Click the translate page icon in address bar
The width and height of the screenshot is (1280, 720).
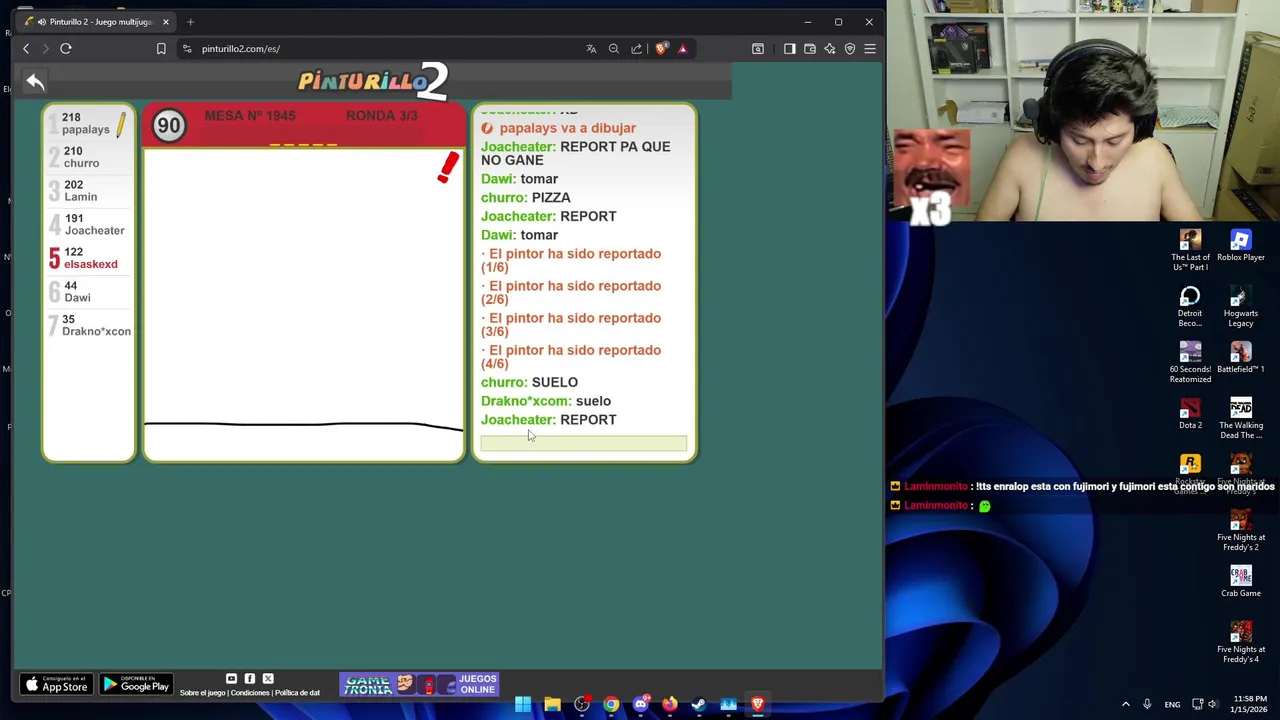click(x=591, y=48)
